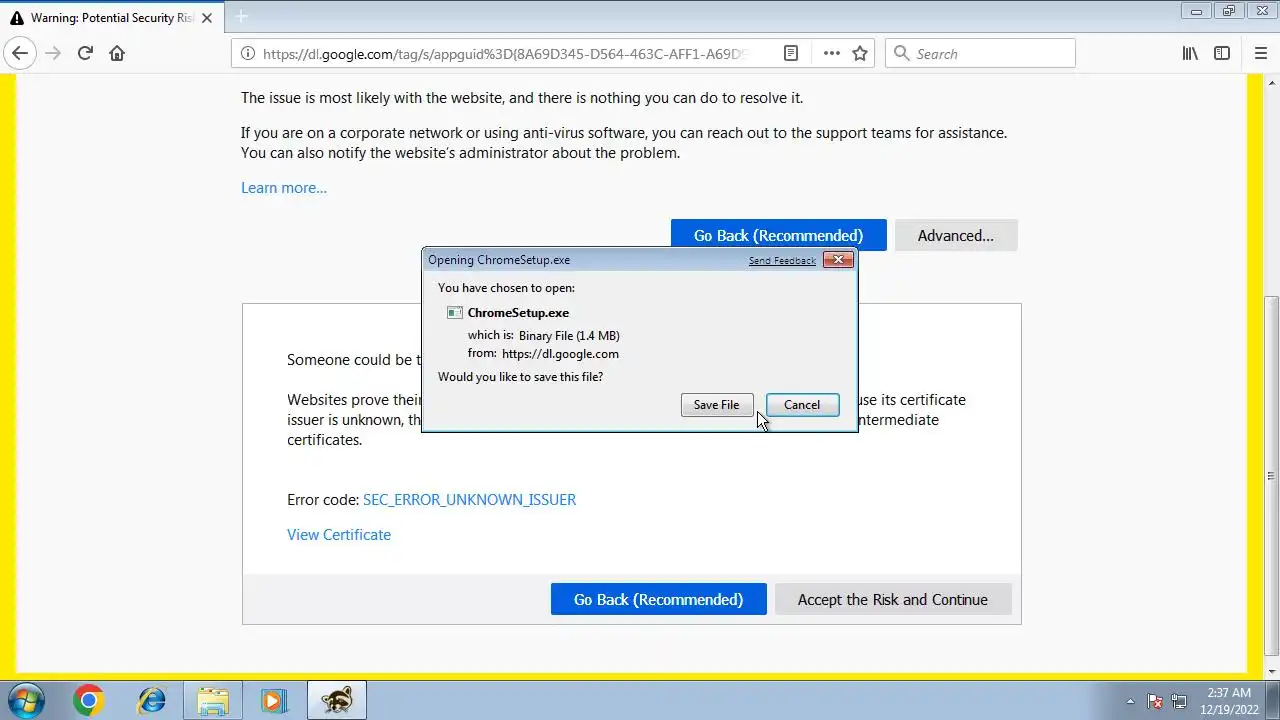
Task: Open the Firefox hamburger menu
Action: coord(1260,54)
